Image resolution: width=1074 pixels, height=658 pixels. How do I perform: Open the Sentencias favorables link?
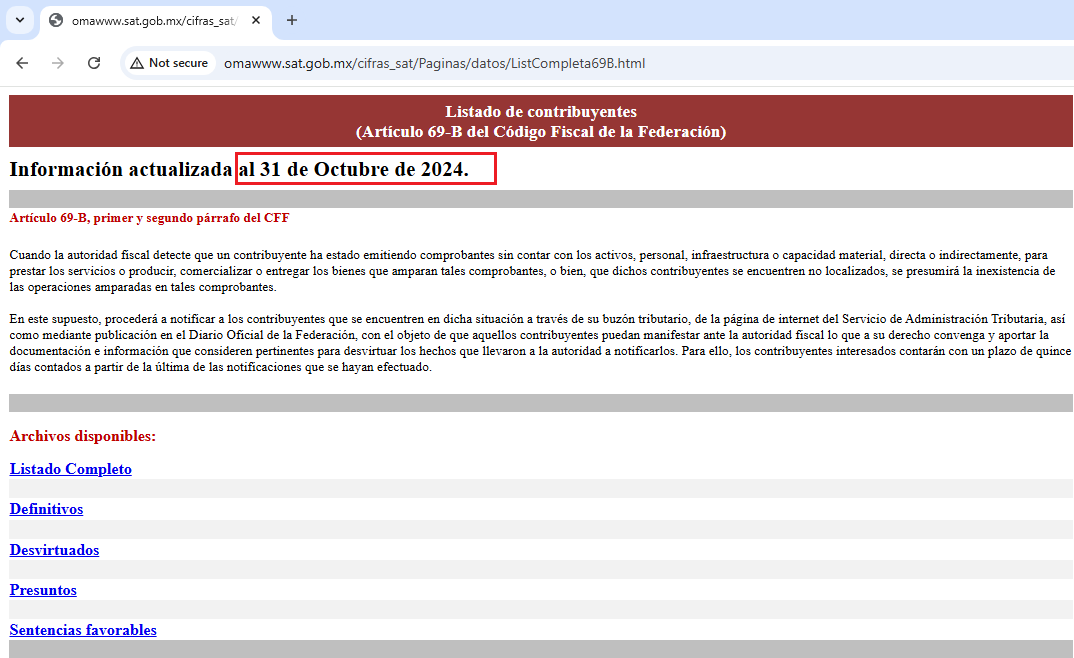[x=83, y=630]
